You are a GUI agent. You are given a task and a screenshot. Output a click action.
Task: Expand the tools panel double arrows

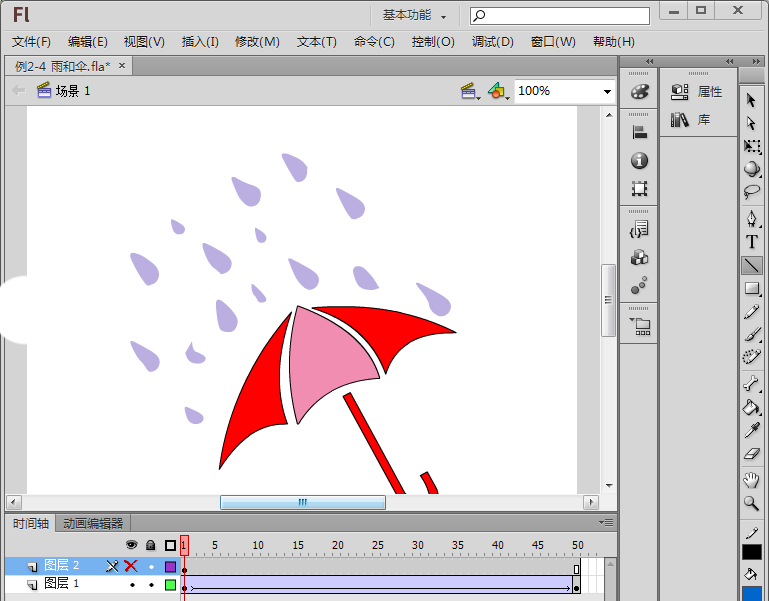tap(756, 61)
